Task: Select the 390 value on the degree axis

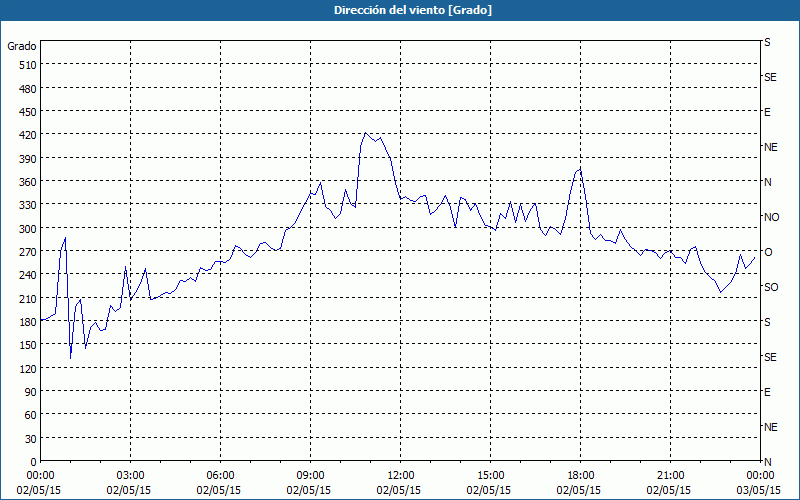Action: click(29, 159)
